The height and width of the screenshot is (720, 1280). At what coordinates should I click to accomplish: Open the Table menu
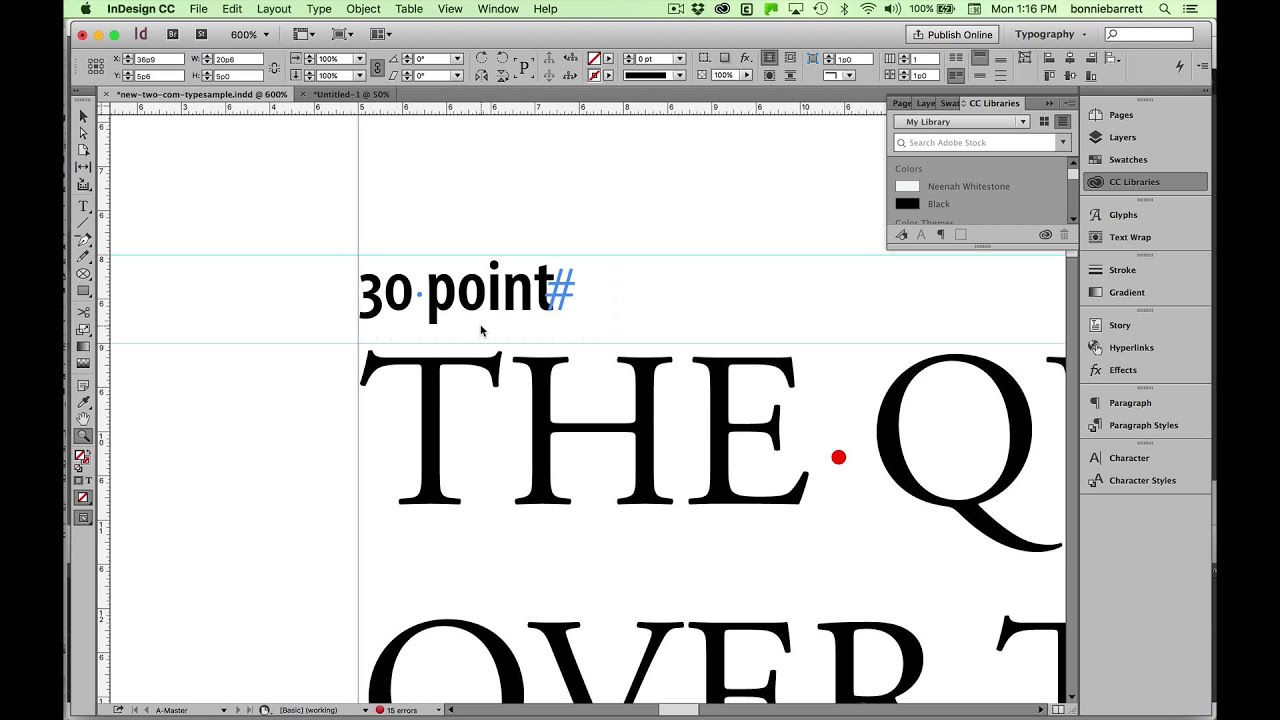tap(409, 9)
